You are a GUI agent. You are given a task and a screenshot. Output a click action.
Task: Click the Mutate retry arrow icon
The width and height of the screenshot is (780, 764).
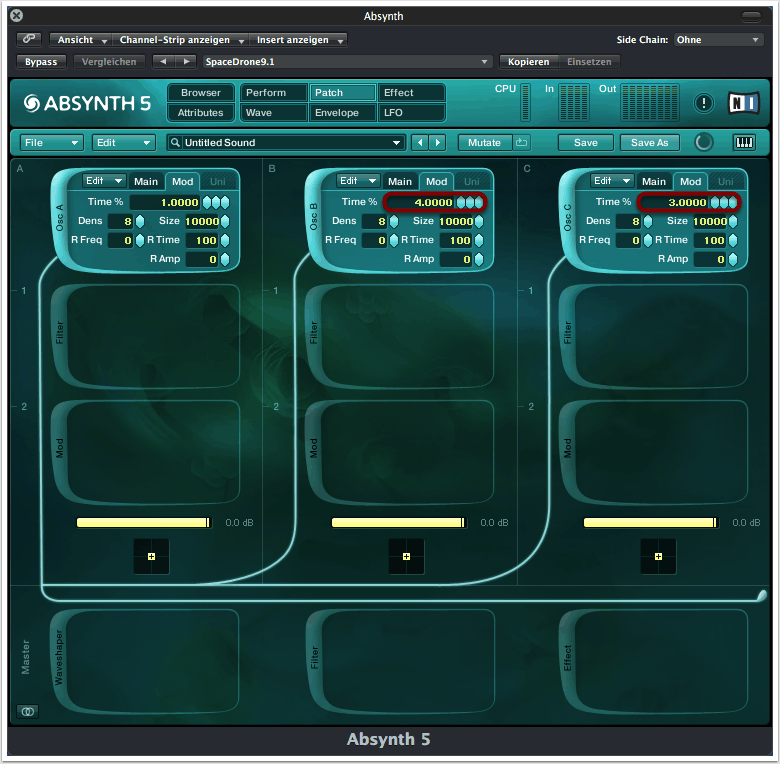522,143
